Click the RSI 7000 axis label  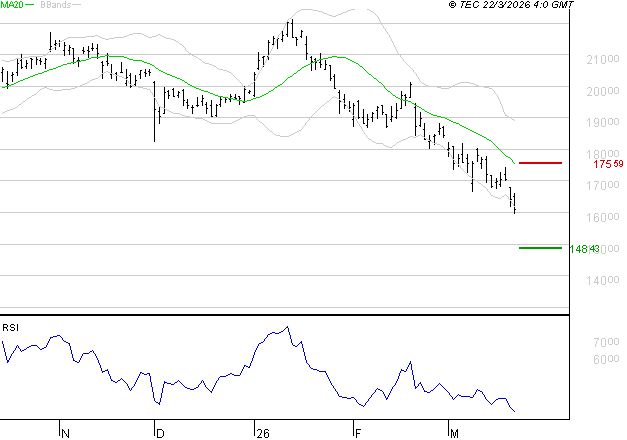click(606, 342)
